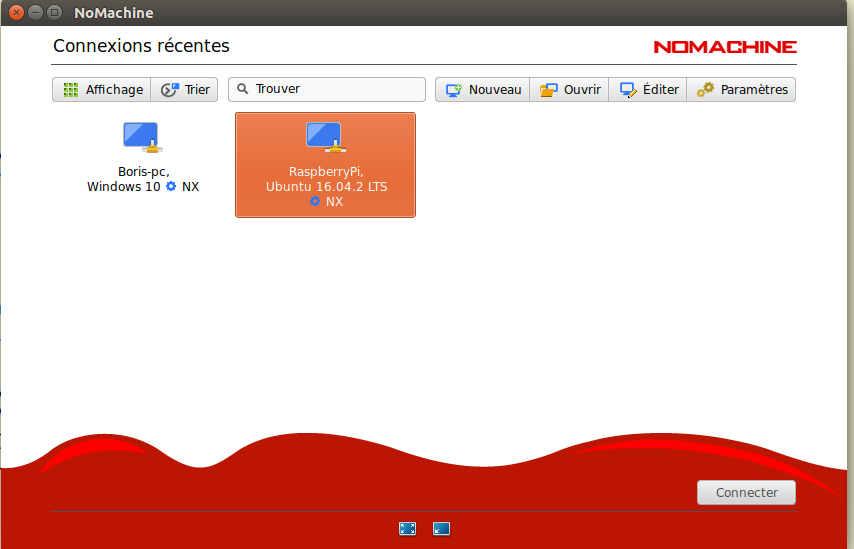The image size is (854, 549).
Task: Click the window mode icon beside the fullscreen icon
Action: pos(441,528)
